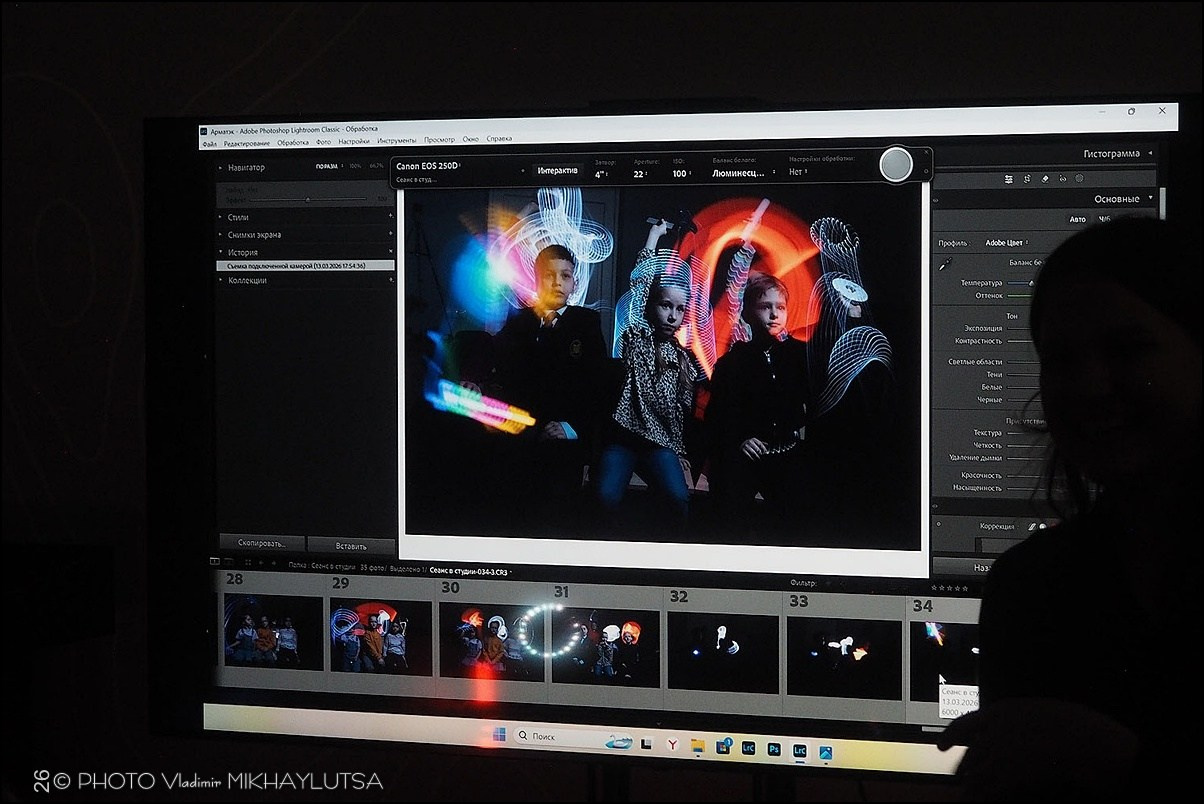
Task: Open the Adobe Цвет profile dropdown
Action: [1006, 243]
